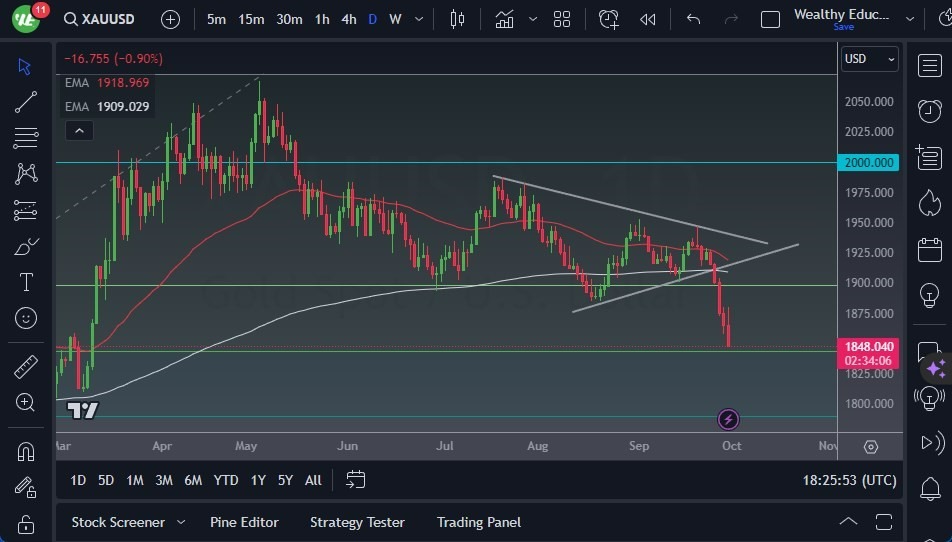952x542 pixels.
Task: Open the ideas stream broadcast panel
Action: [930, 398]
